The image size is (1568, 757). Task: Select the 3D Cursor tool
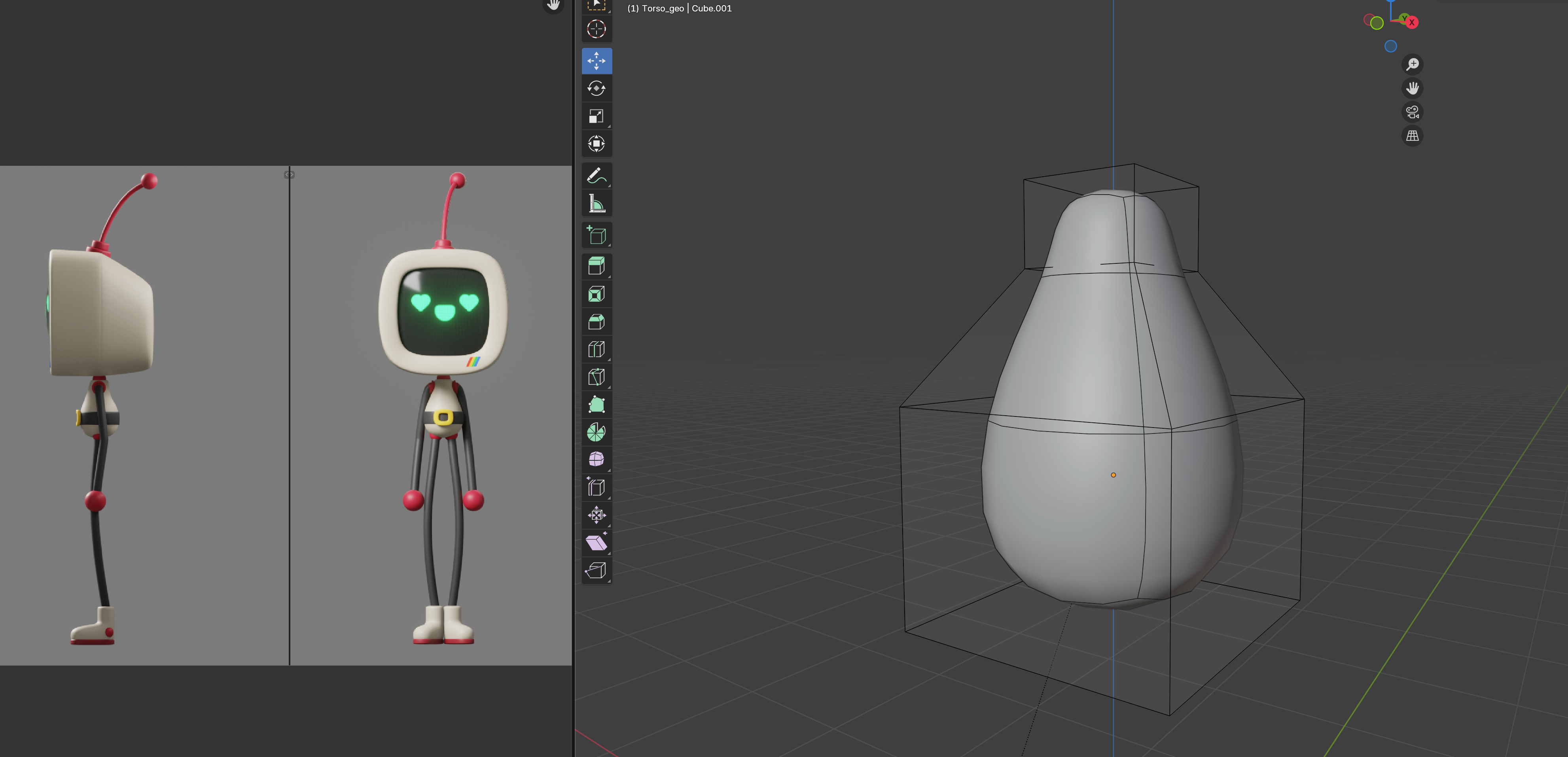(x=596, y=29)
